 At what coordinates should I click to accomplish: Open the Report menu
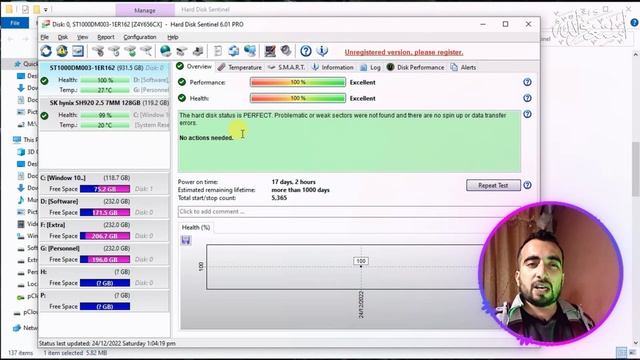point(106,37)
